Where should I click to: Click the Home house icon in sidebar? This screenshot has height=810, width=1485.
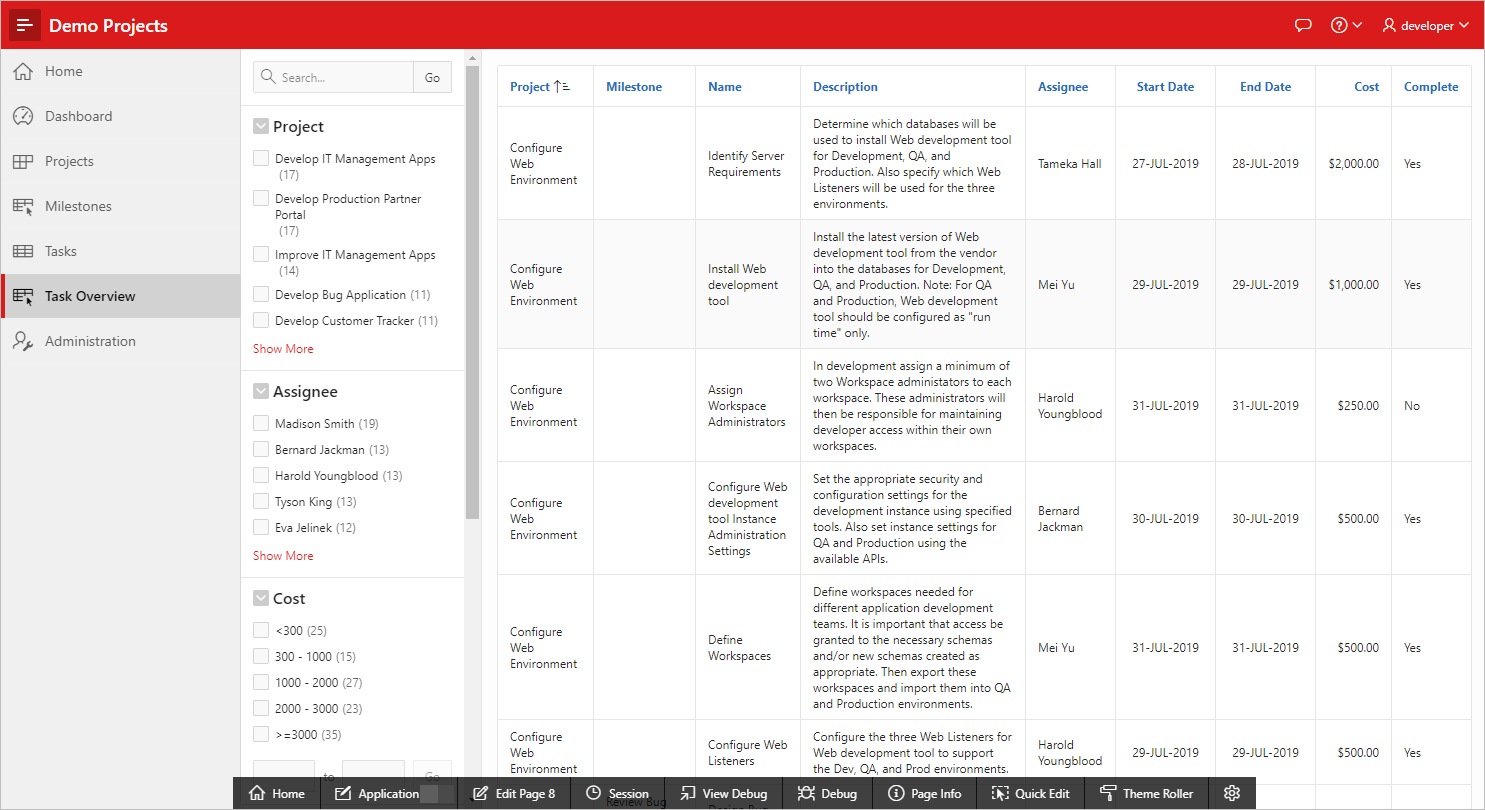tap(23, 71)
